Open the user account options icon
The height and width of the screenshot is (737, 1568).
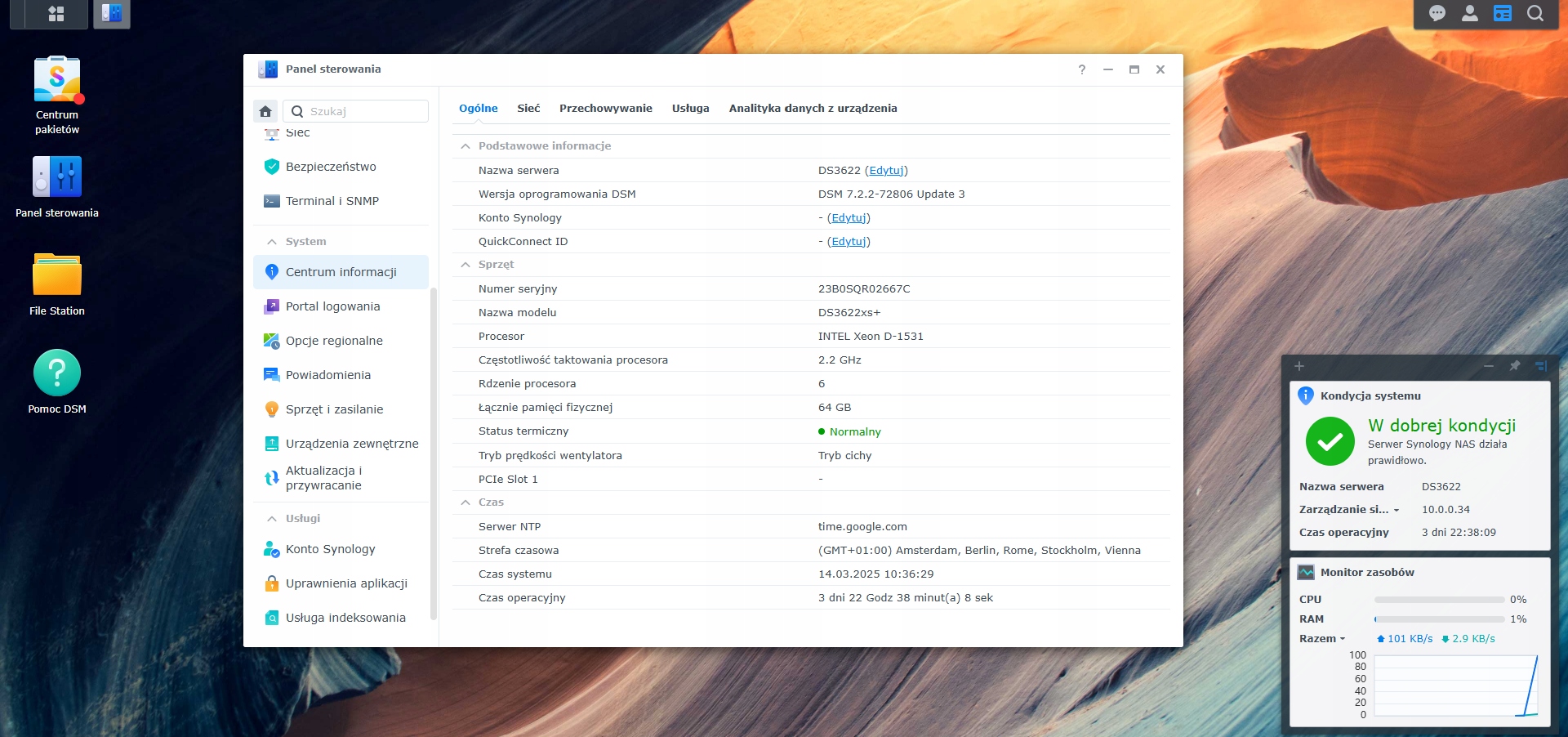pos(1470,14)
